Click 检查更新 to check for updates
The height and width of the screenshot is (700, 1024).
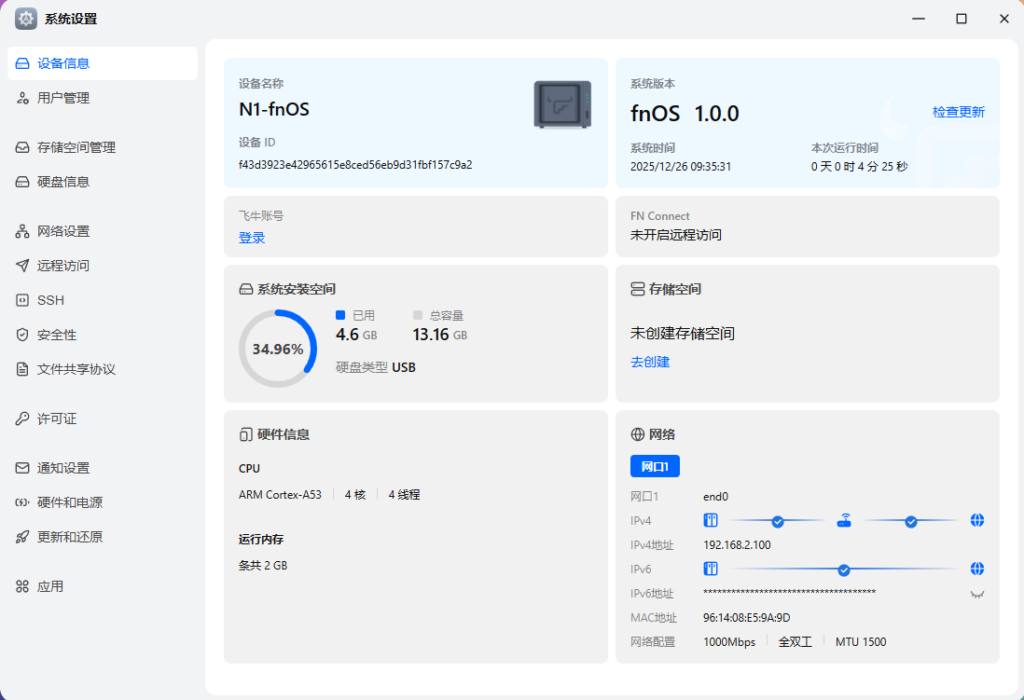[x=960, y=112]
